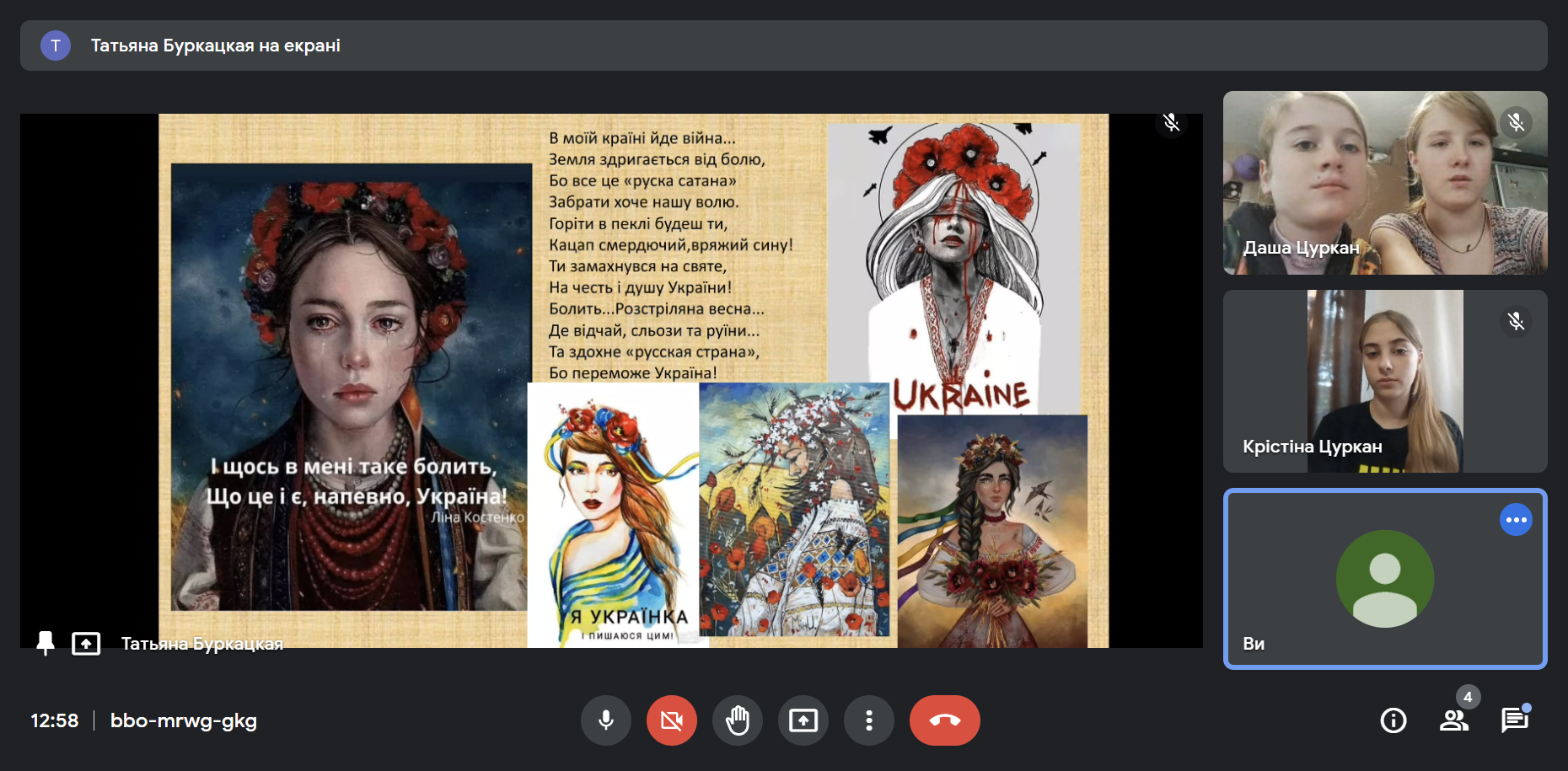Raise hand with the hand icon

[737, 720]
